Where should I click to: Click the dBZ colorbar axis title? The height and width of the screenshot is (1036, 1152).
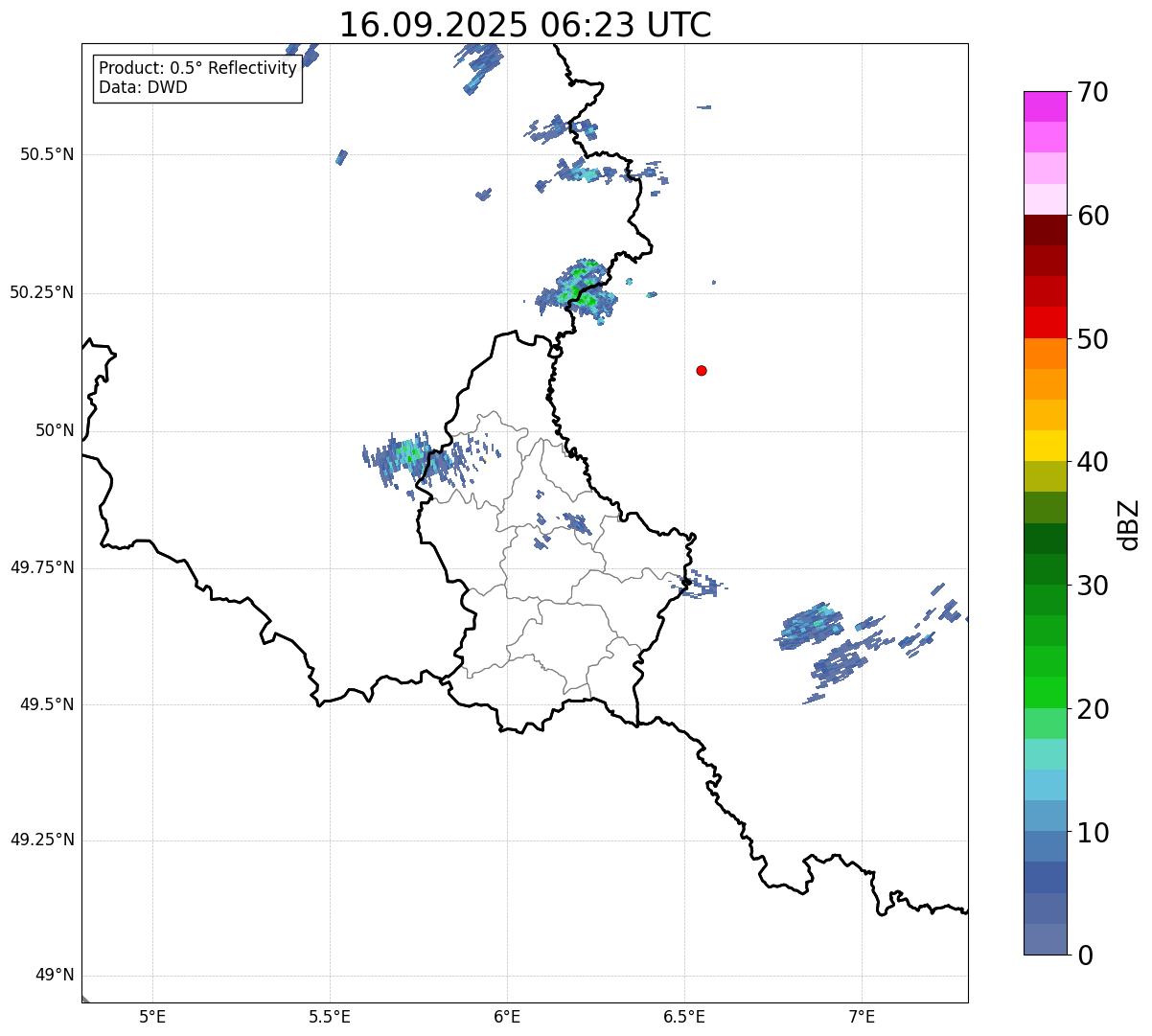click(x=1129, y=524)
